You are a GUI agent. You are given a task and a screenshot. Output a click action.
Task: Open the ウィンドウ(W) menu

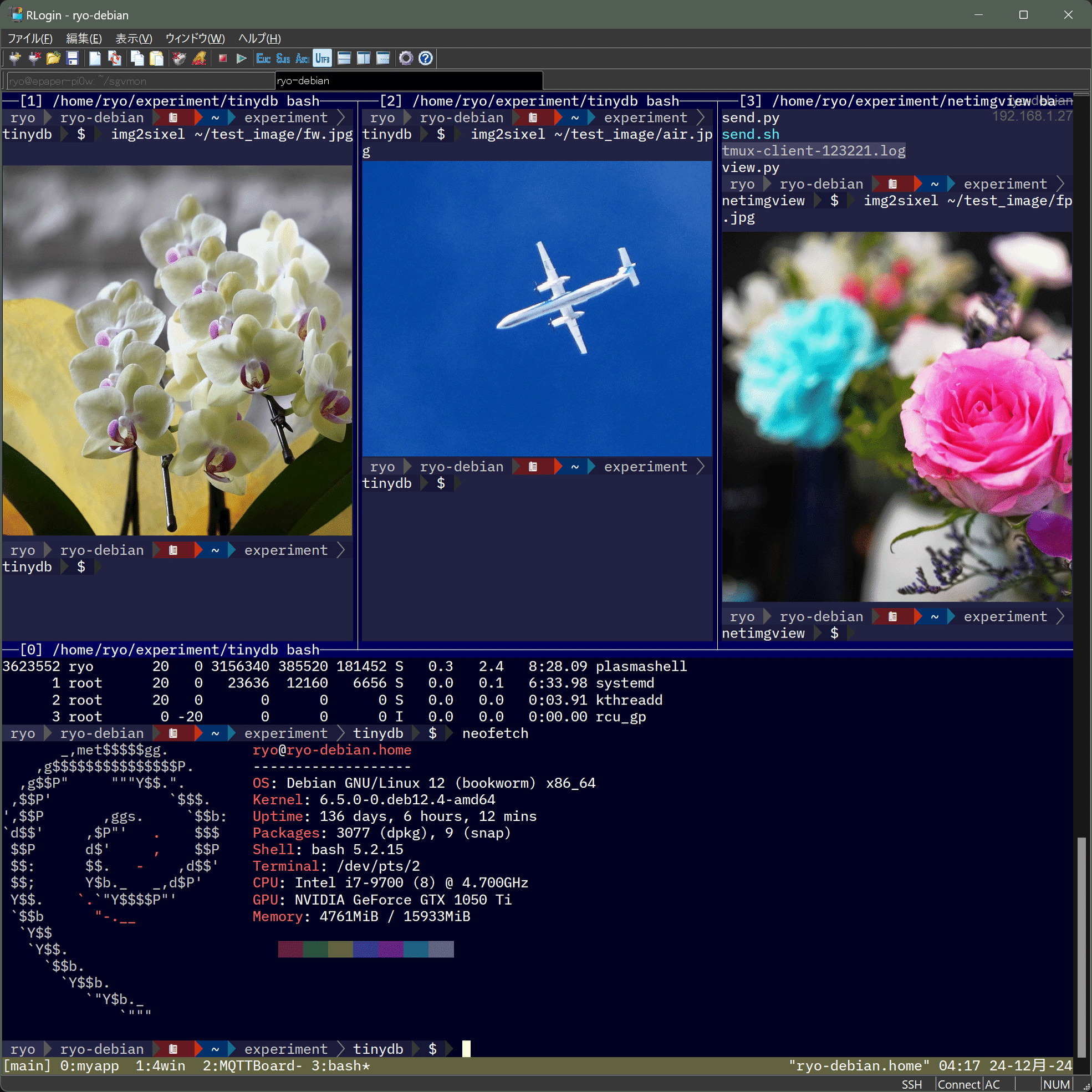tap(195, 38)
